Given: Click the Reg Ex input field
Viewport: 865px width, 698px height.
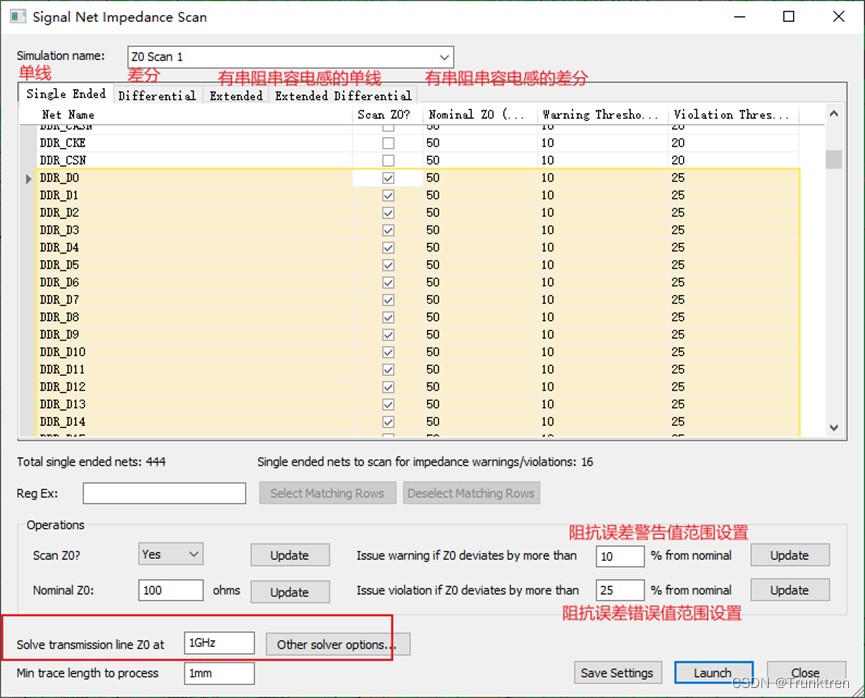Looking at the screenshot, I should (163, 493).
